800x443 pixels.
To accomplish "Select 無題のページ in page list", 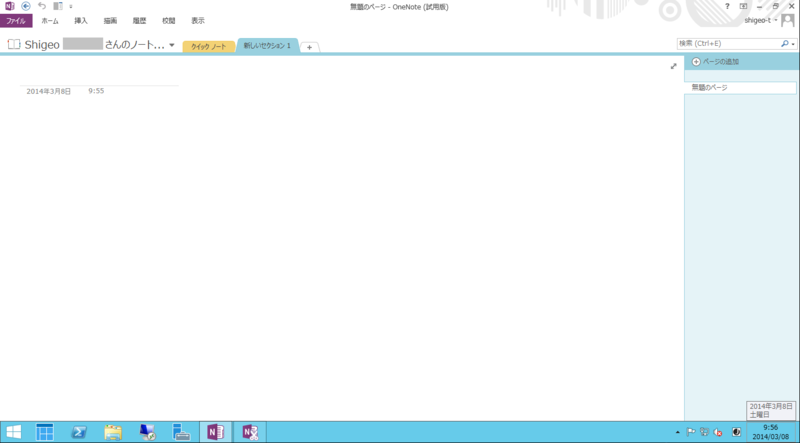I will click(x=740, y=88).
